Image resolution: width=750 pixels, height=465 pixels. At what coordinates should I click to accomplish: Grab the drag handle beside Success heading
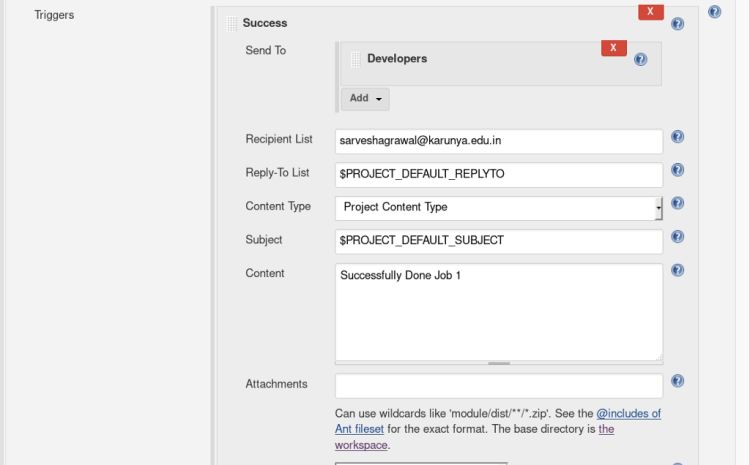coord(232,23)
